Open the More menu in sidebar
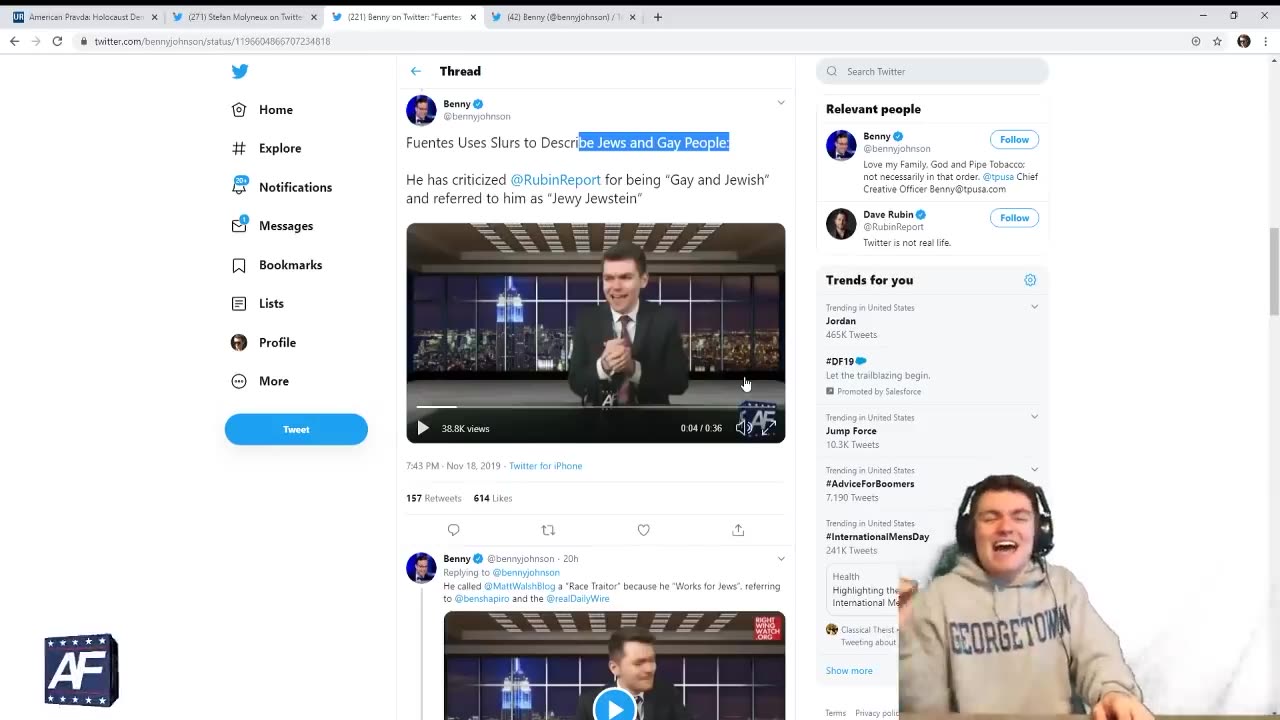 (x=260, y=381)
